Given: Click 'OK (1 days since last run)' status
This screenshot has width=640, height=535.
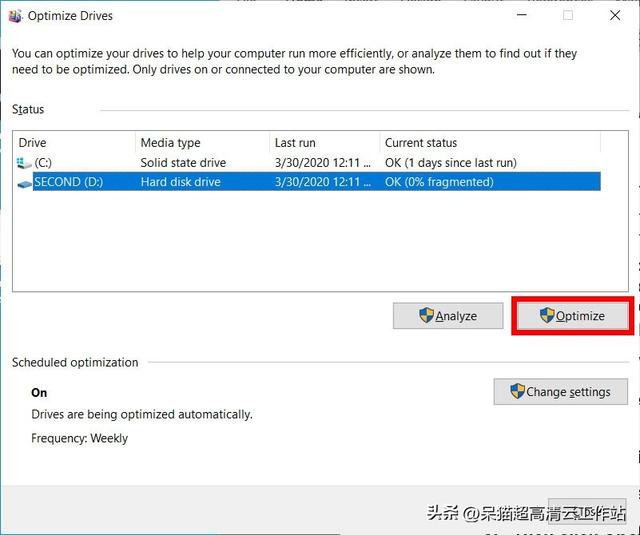Looking at the screenshot, I should coord(451,163).
